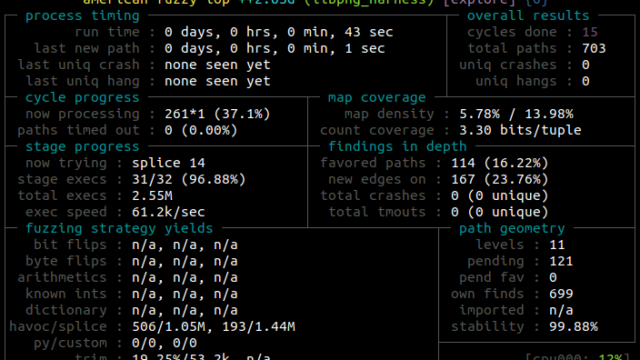The height and width of the screenshot is (360, 640).
Task: Click the 'last new path' label
Action: pos(87,49)
